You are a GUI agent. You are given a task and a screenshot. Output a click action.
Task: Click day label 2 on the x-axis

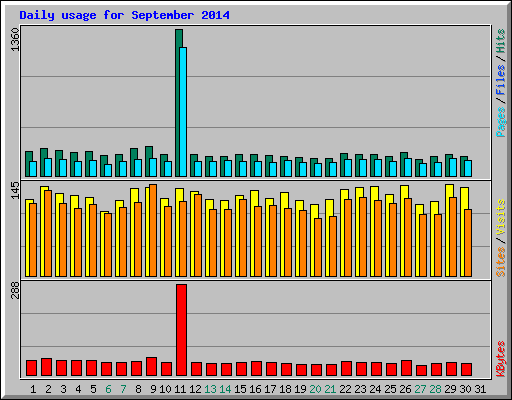[x=48, y=389]
